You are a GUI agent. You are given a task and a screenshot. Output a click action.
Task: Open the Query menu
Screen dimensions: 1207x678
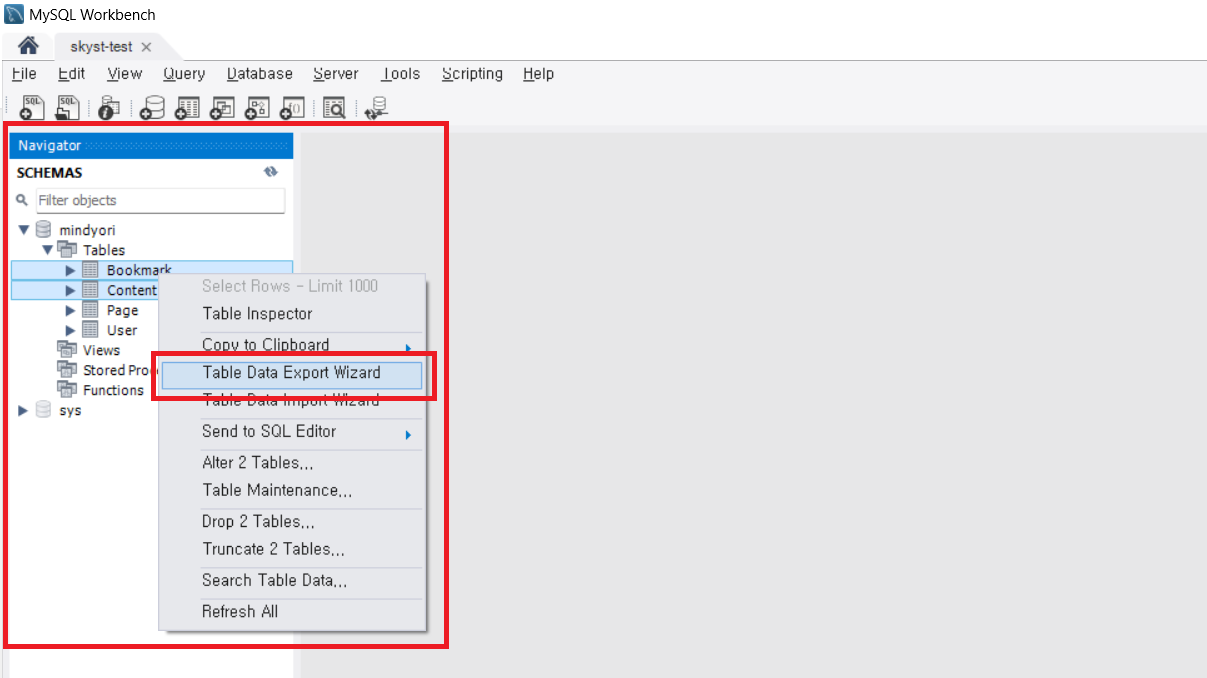click(x=184, y=73)
